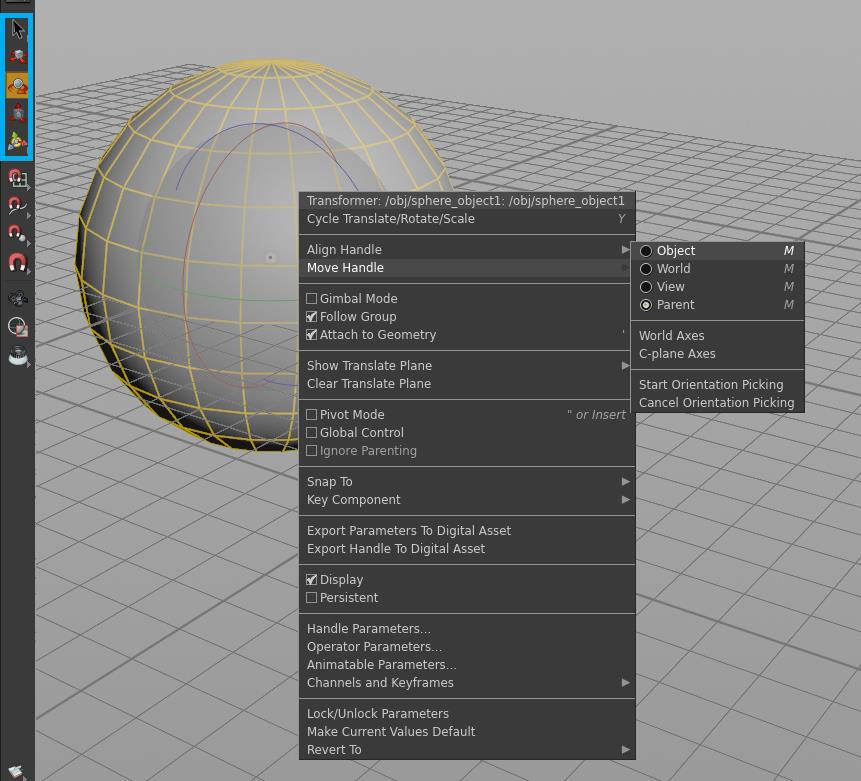Enable the grid snapping magnet
The image size is (861, 781).
(17, 179)
